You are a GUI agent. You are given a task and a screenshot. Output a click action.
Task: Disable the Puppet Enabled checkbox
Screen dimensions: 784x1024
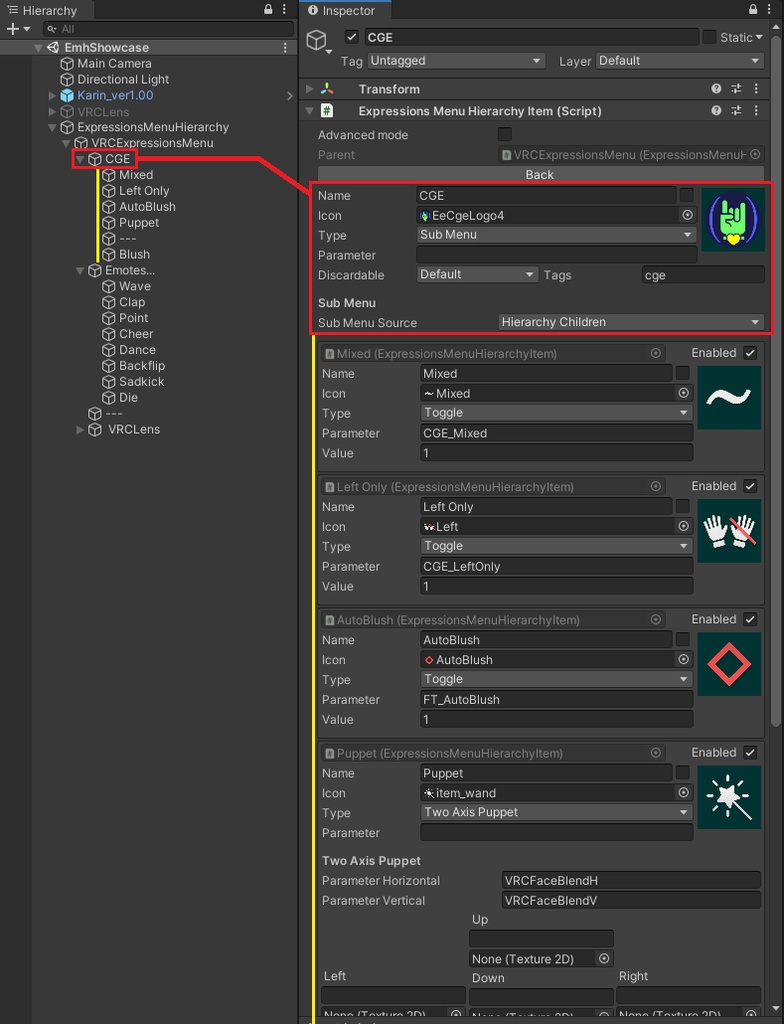750,753
